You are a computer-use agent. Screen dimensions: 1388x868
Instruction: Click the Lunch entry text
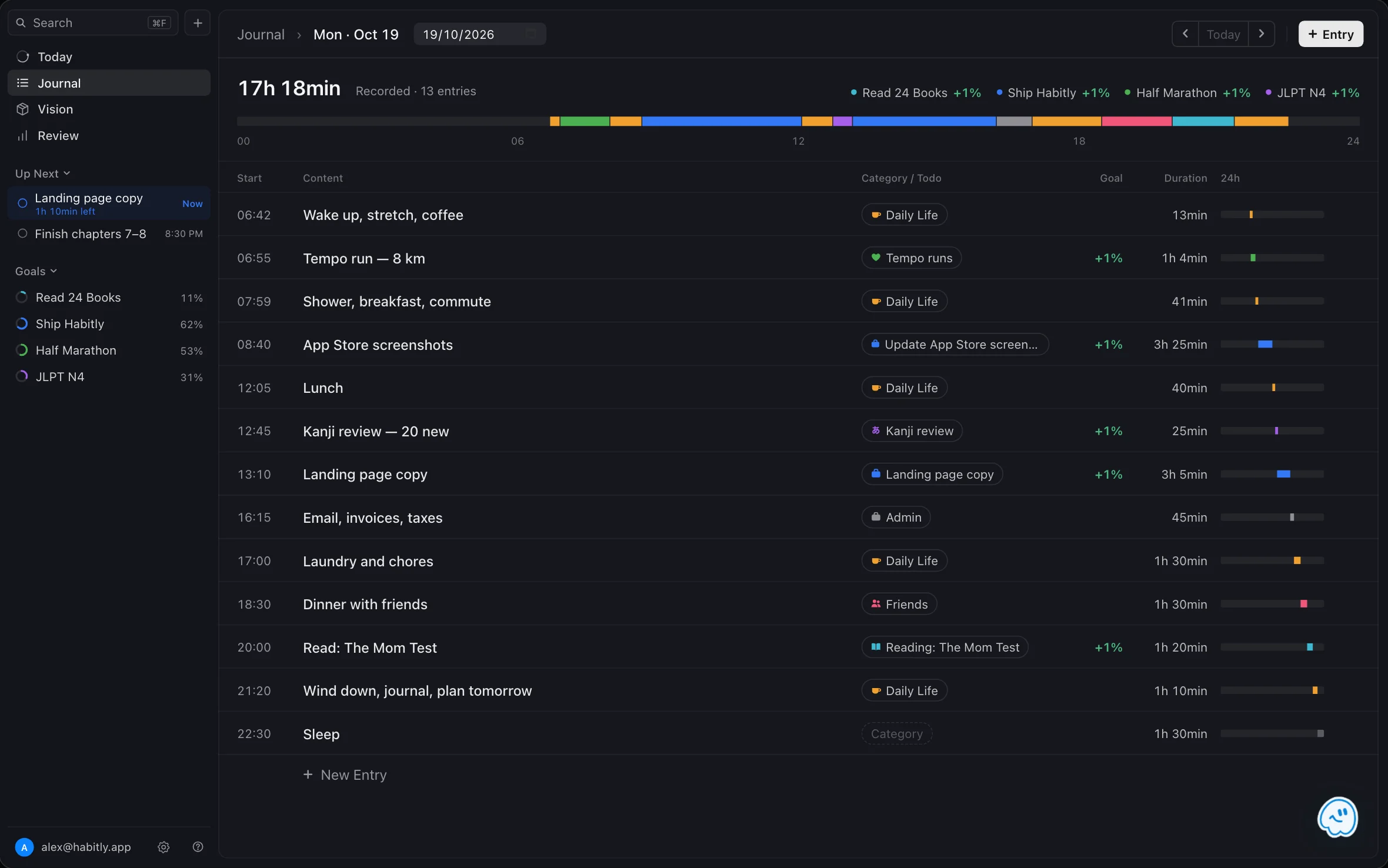(x=323, y=388)
